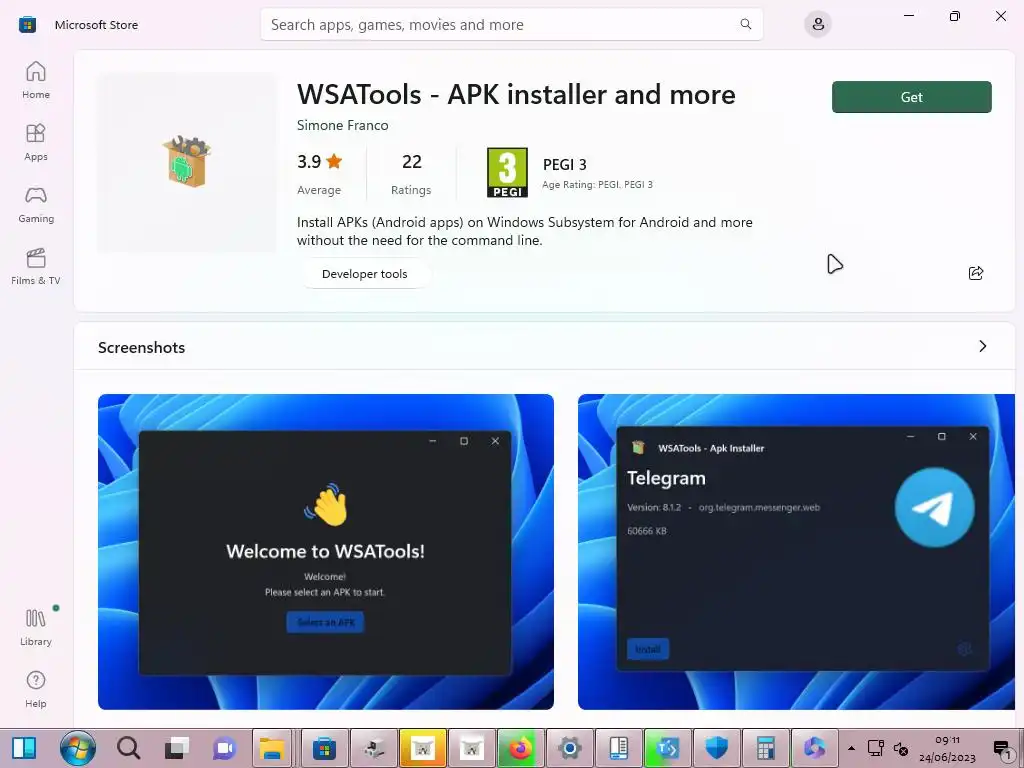
Task: Click the Install APKs description text
Action: tap(524, 231)
